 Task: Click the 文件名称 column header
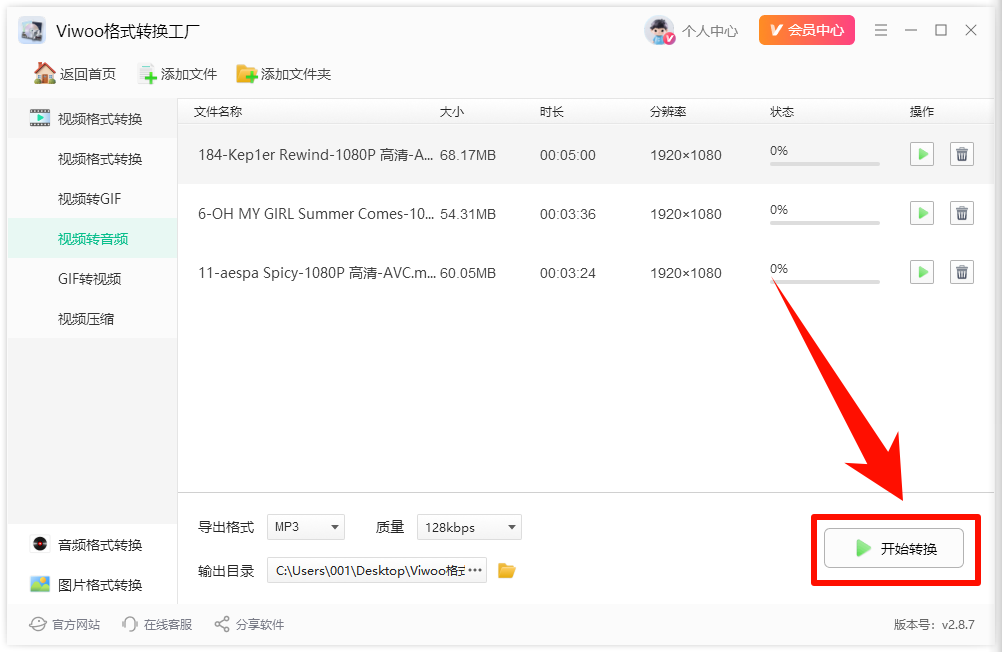click(x=218, y=112)
